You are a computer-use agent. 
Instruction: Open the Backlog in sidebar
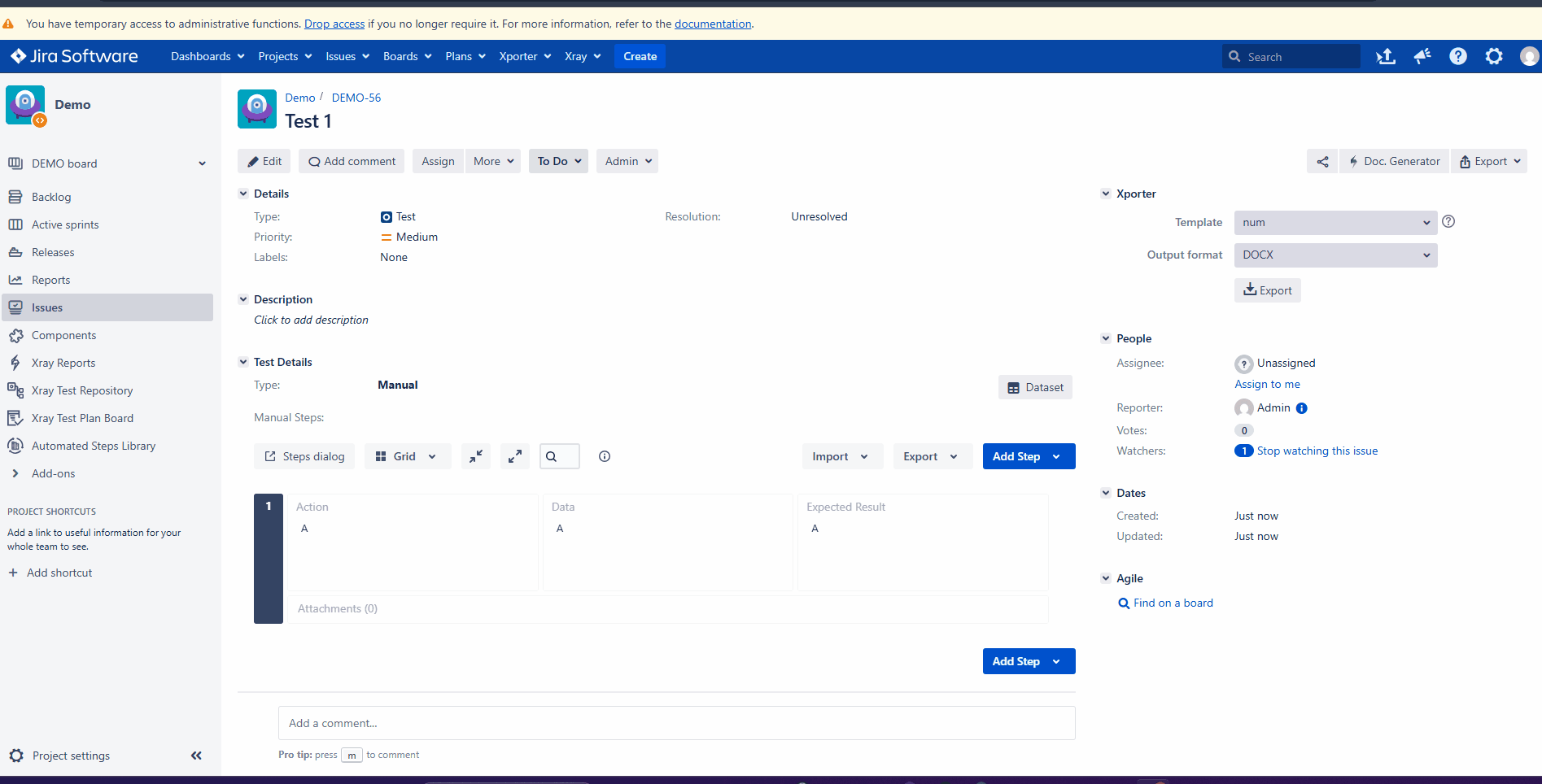[51, 197]
